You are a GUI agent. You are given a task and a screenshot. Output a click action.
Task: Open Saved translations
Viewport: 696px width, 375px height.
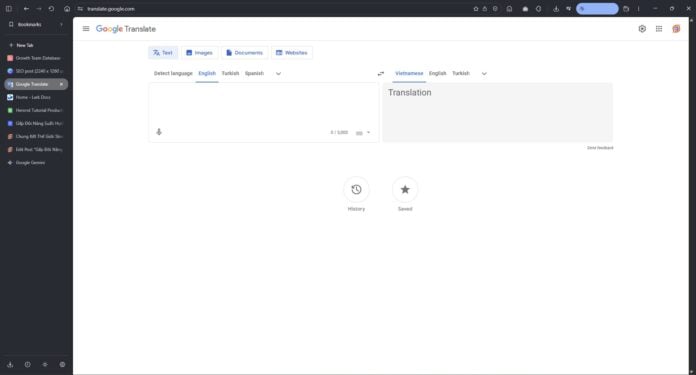click(x=405, y=190)
